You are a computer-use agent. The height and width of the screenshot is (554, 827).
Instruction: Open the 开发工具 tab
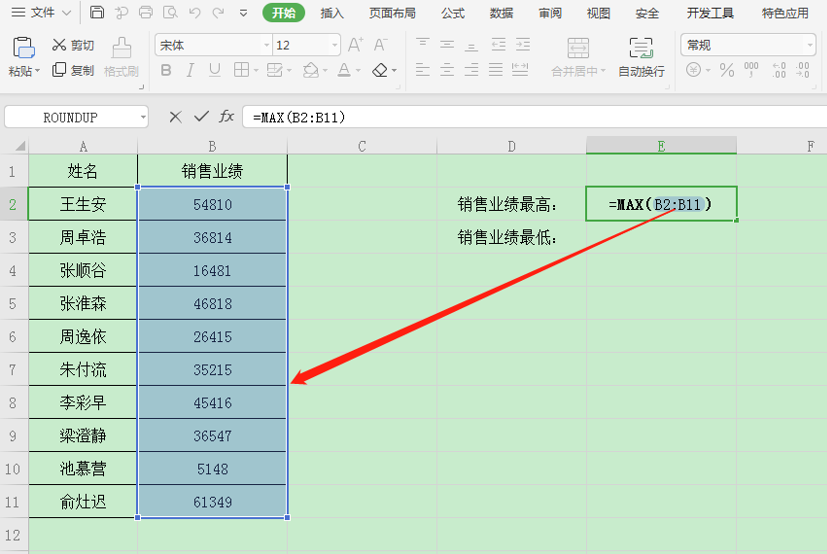[710, 13]
